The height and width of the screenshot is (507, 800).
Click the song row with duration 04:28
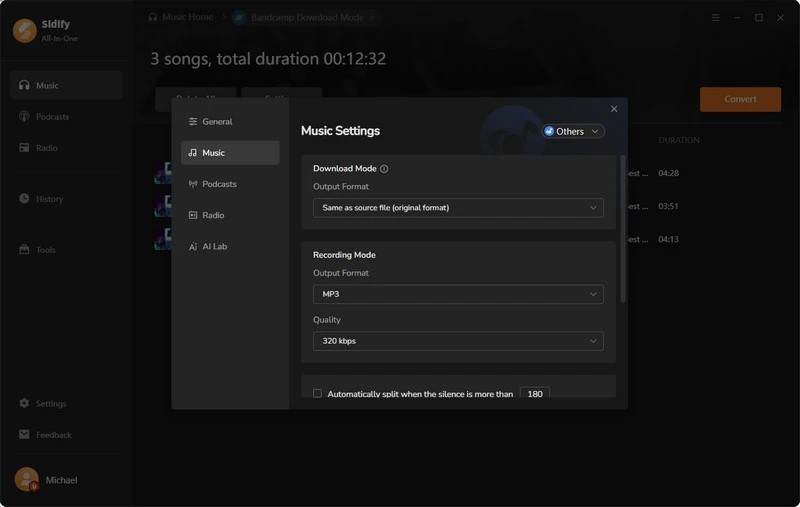click(468, 173)
